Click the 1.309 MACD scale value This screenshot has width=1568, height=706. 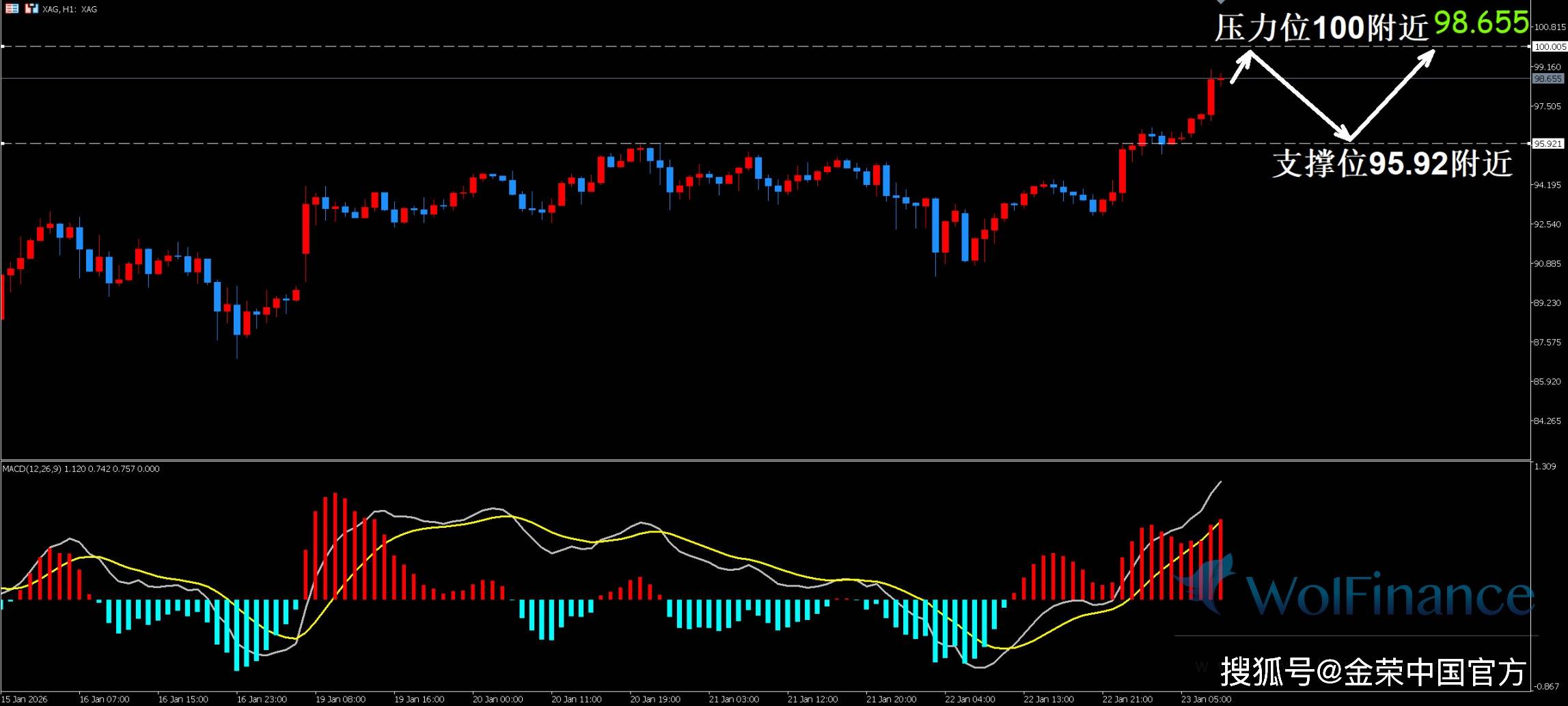(x=1545, y=466)
